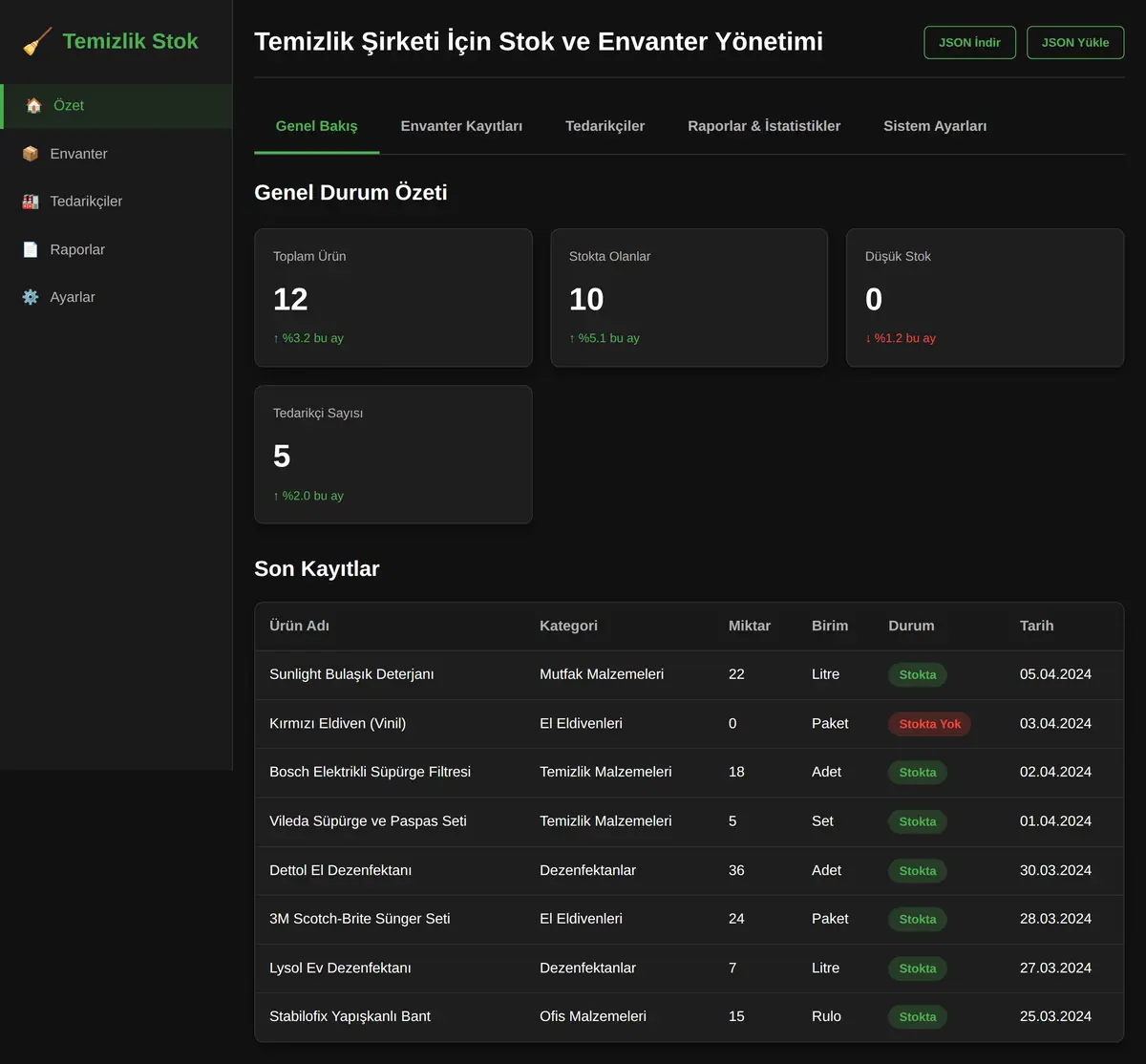Viewport: 1146px width, 1064px height.
Task: Click the Stabilofix Yapışkanlı Bant product name
Action: click(350, 1016)
